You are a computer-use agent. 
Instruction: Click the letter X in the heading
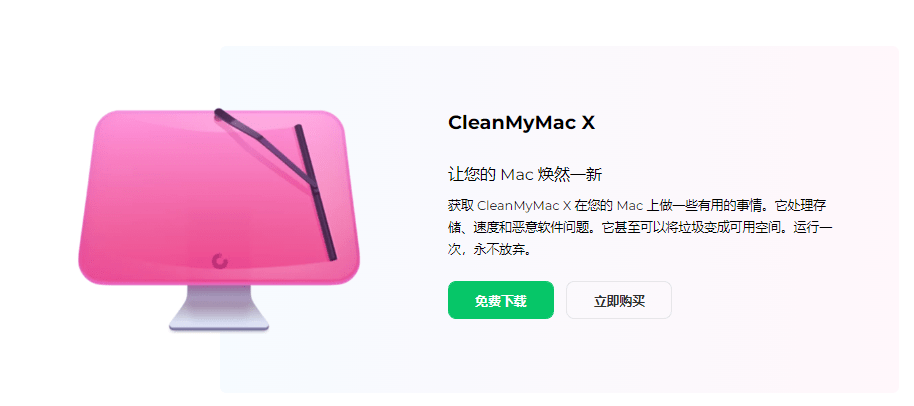point(588,123)
